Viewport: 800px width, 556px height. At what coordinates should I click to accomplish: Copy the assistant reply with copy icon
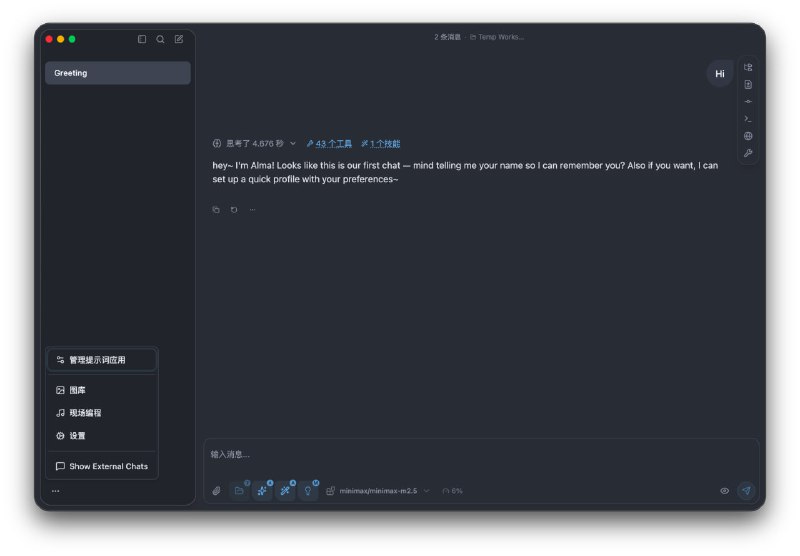tap(216, 210)
